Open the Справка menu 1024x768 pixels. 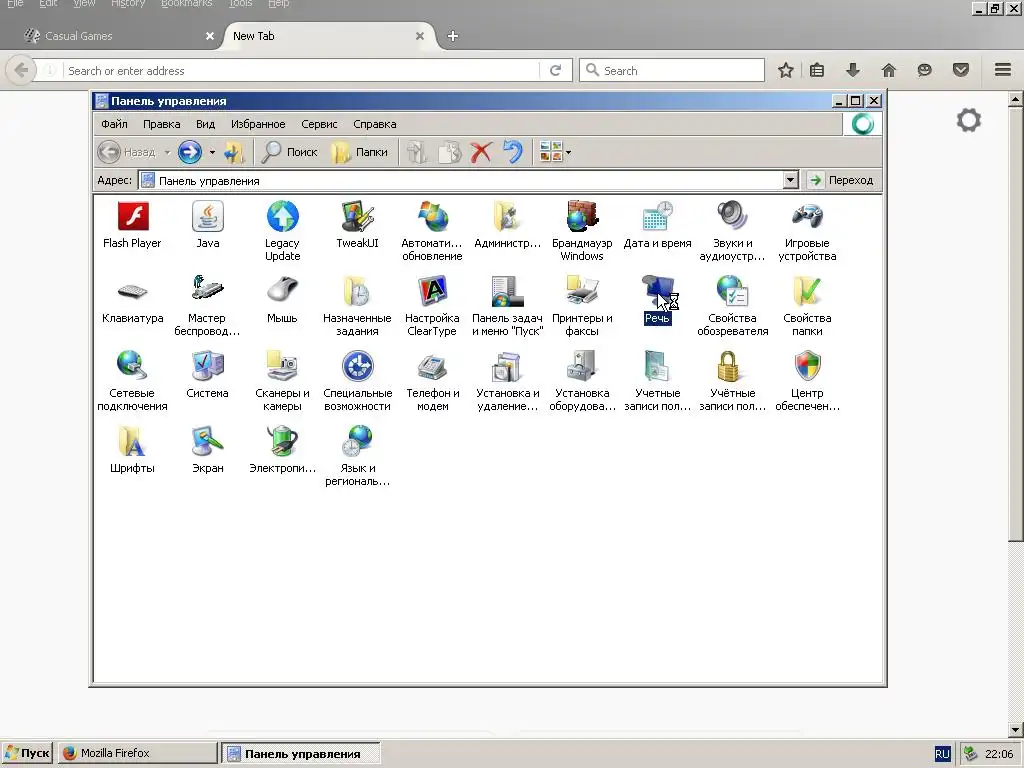pyautogui.click(x=375, y=124)
